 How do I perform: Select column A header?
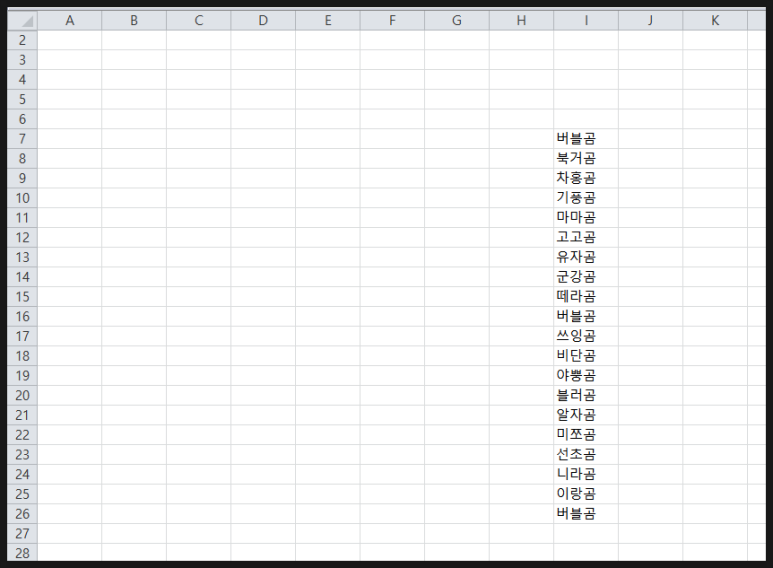[x=70, y=20]
